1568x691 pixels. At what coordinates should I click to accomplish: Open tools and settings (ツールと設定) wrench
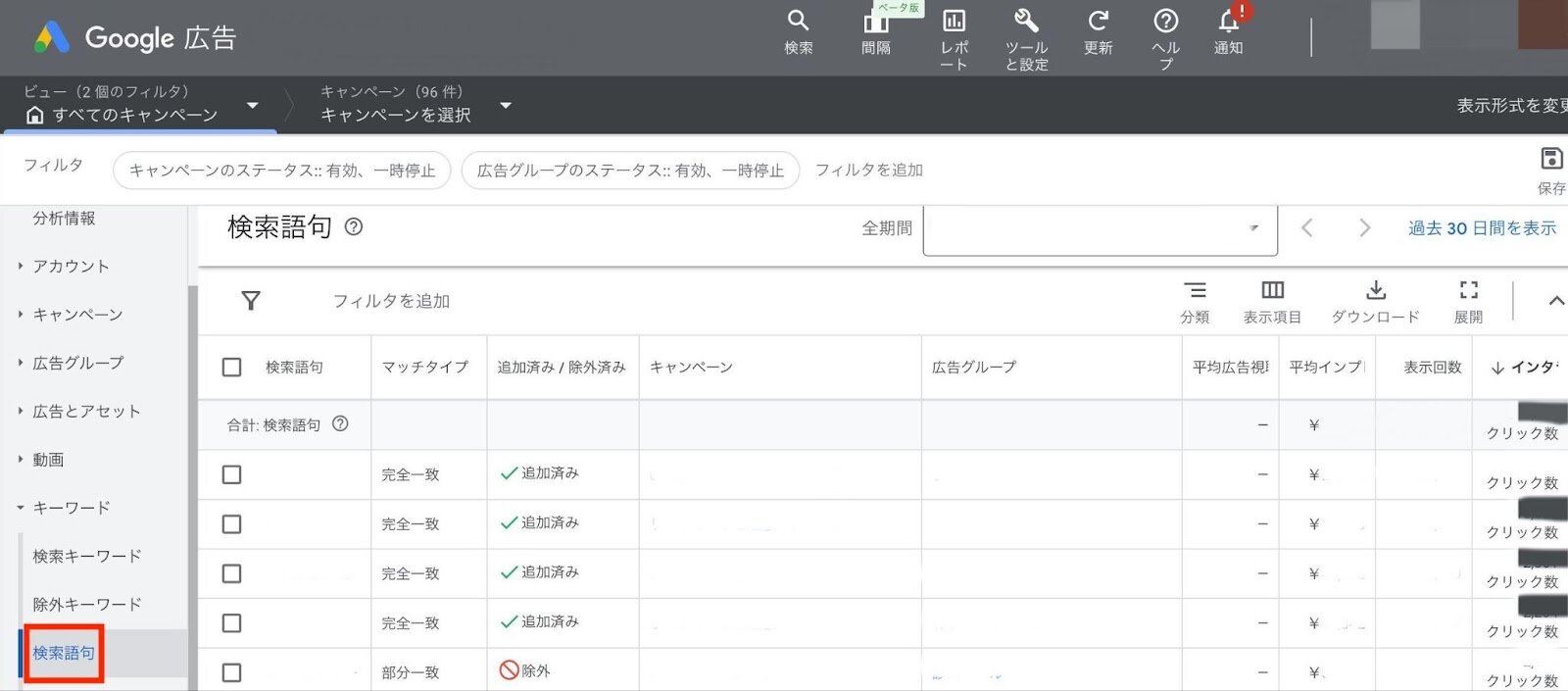click(x=1026, y=22)
